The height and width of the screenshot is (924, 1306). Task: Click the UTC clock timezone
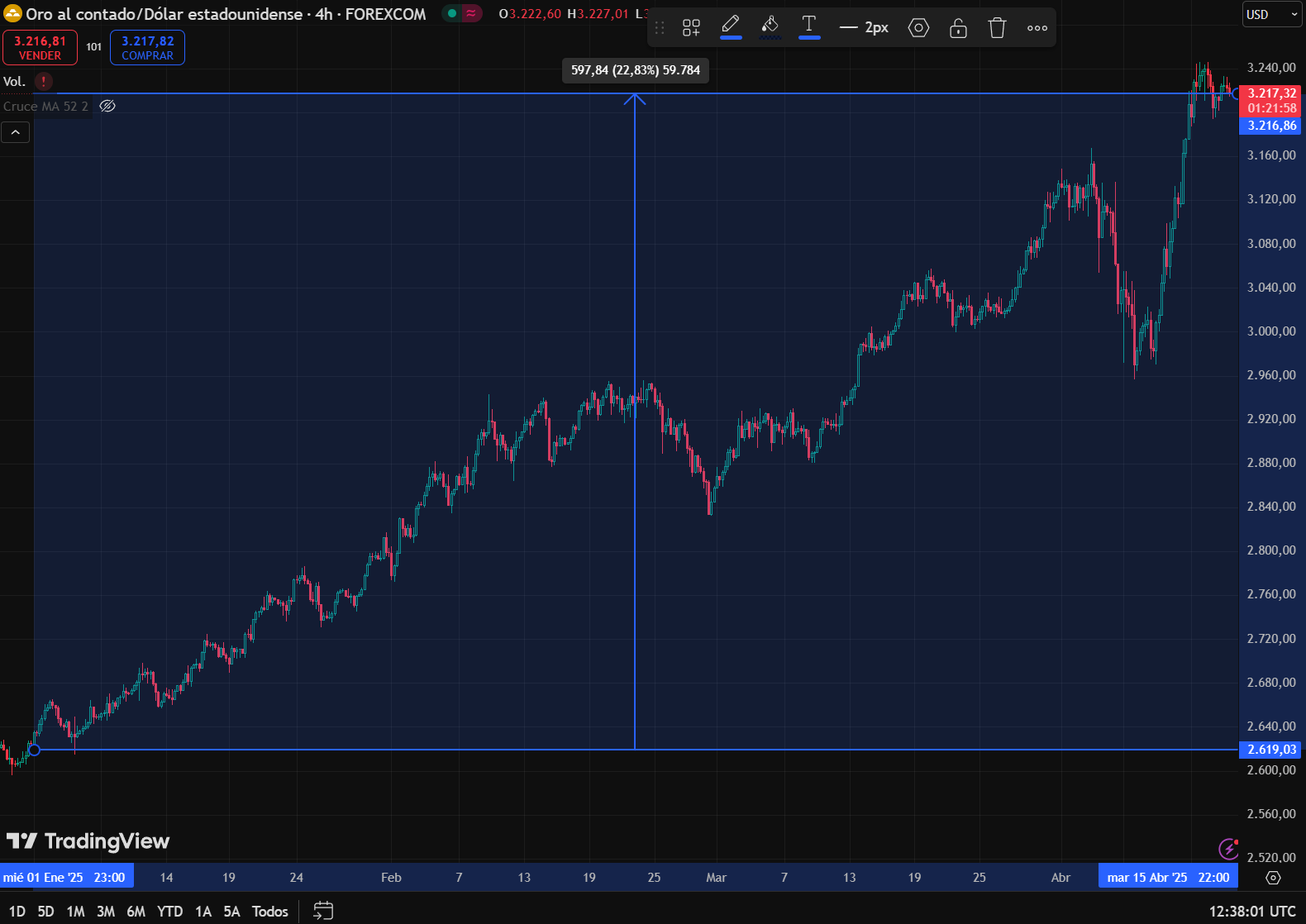click(1252, 911)
